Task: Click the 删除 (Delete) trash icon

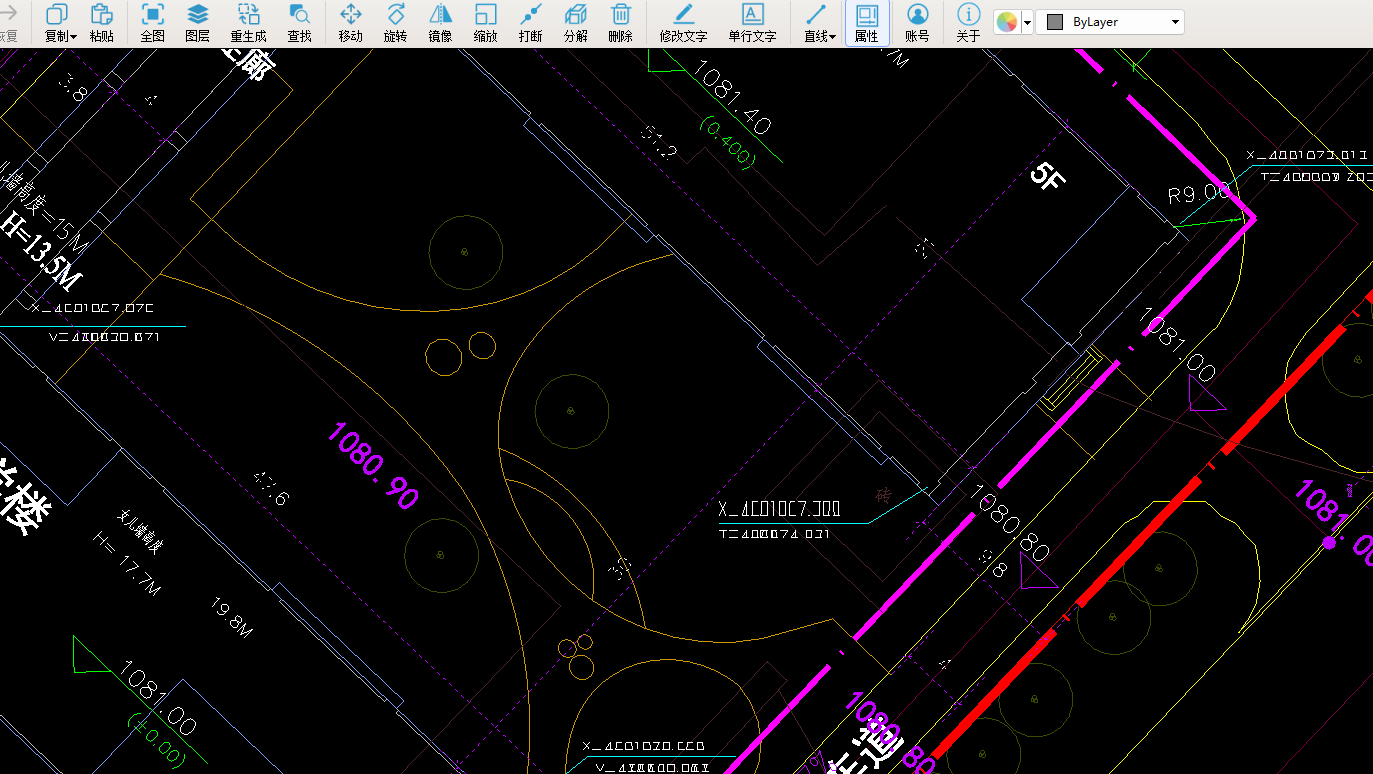Action: [x=621, y=15]
